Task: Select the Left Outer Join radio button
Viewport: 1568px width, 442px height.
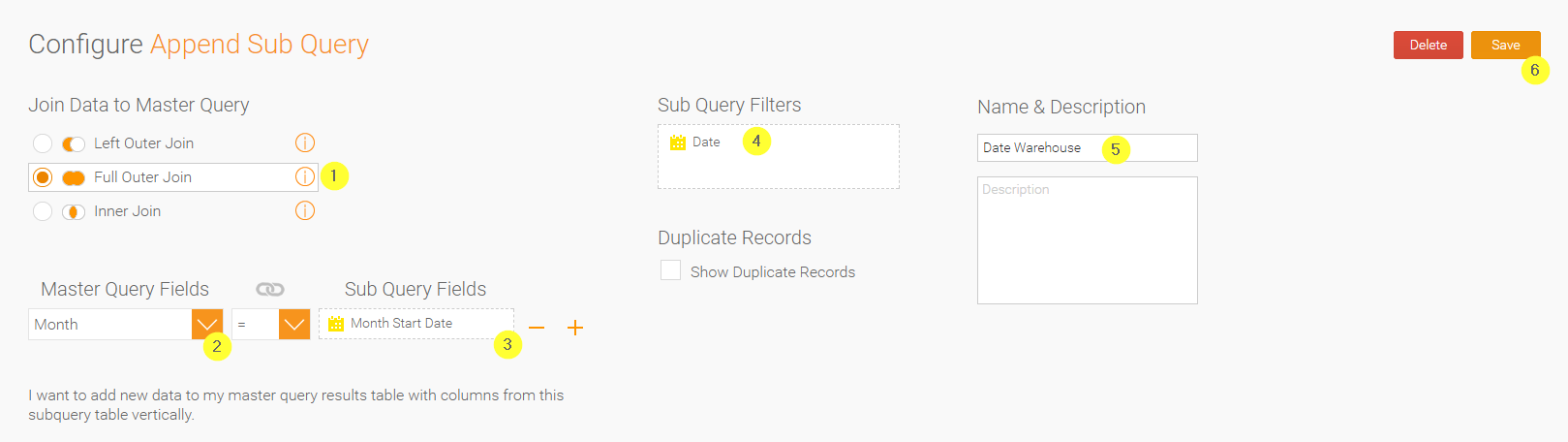Action: pos(43,143)
